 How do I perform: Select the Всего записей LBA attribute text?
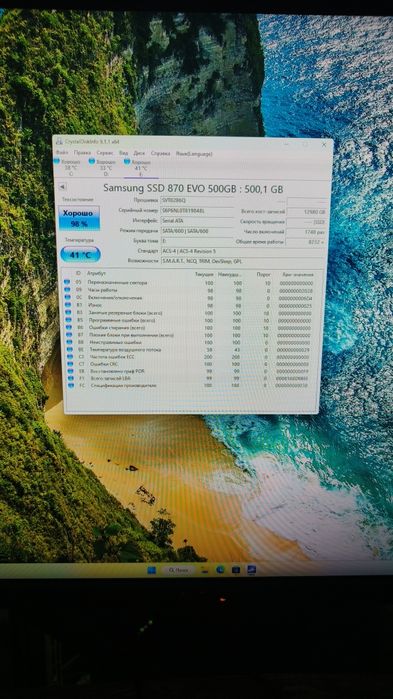[110, 378]
